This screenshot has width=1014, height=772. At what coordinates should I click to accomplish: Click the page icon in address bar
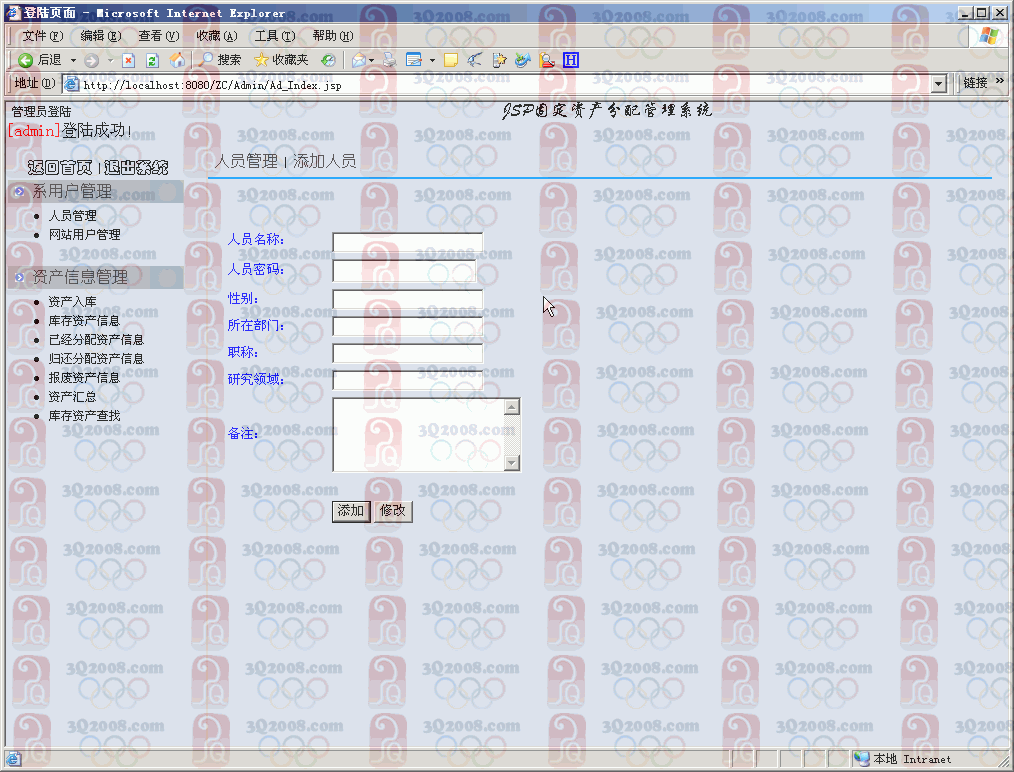click(71, 84)
